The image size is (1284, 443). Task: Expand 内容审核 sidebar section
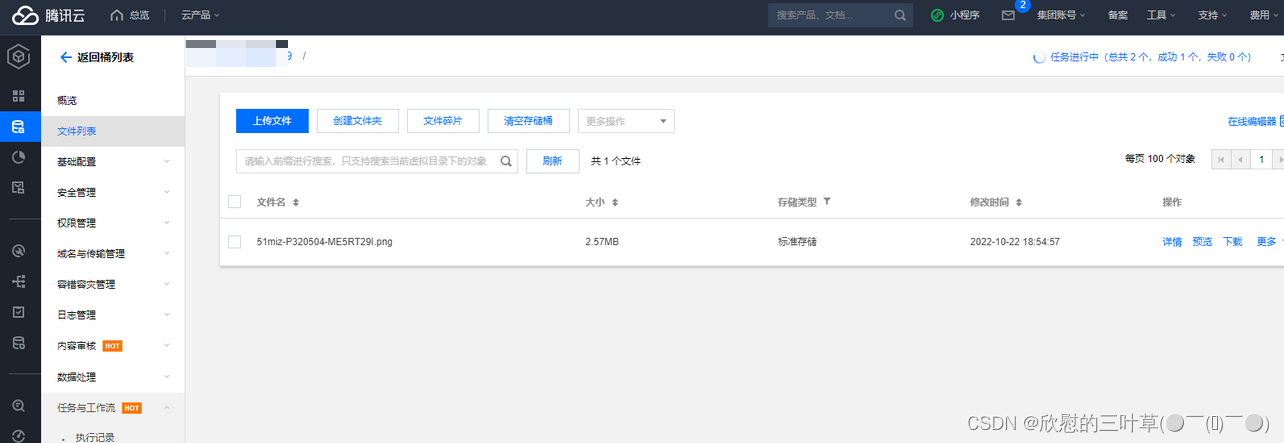tap(113, 346)
